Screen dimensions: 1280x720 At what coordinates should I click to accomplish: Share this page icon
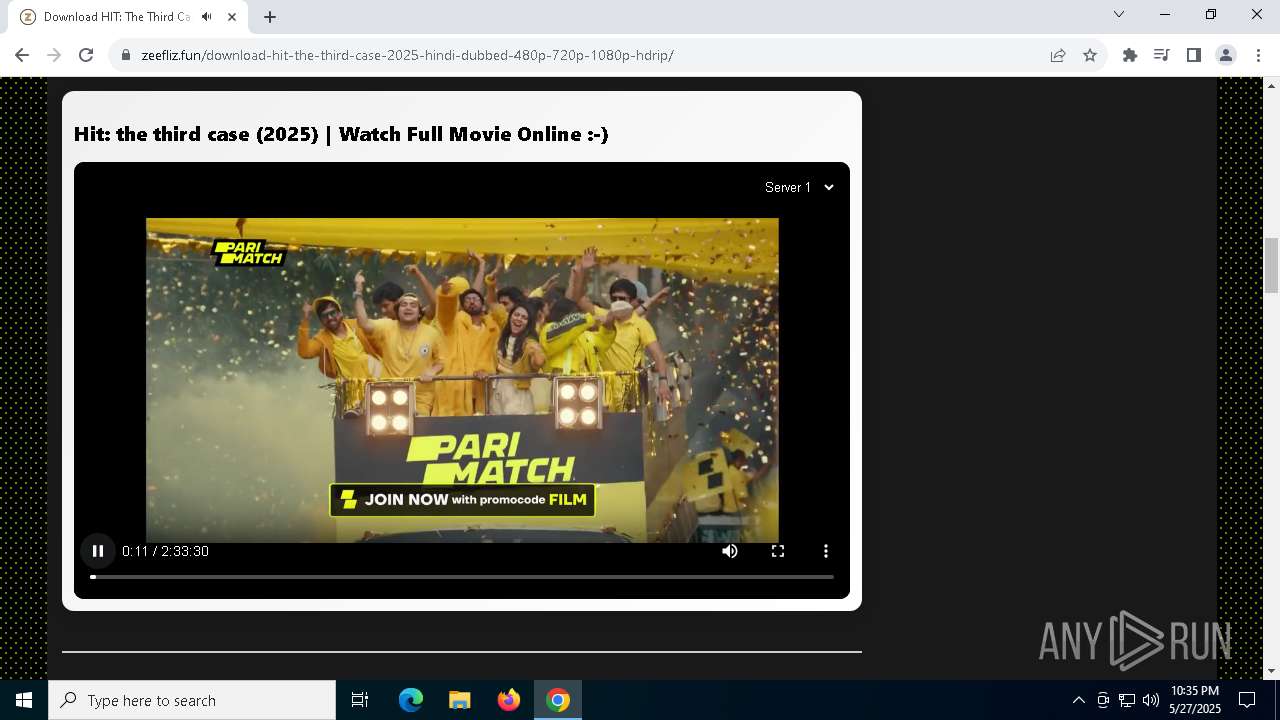tap(1058, 55)
